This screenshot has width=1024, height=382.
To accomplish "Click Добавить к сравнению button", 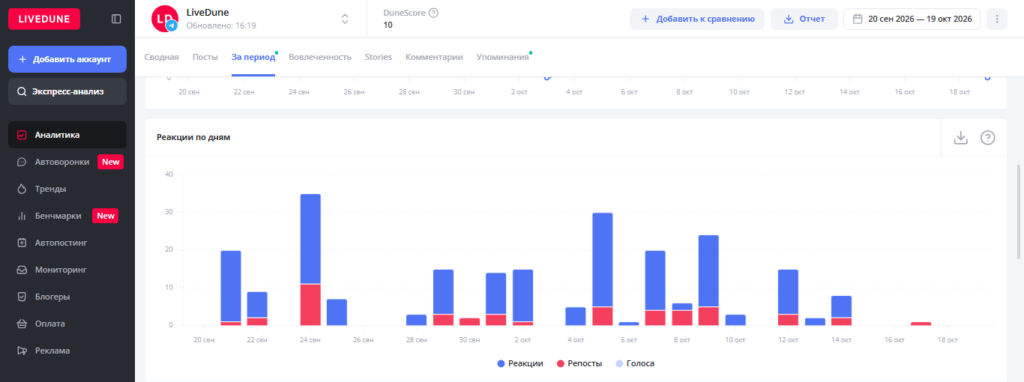I will pos(697,19).
